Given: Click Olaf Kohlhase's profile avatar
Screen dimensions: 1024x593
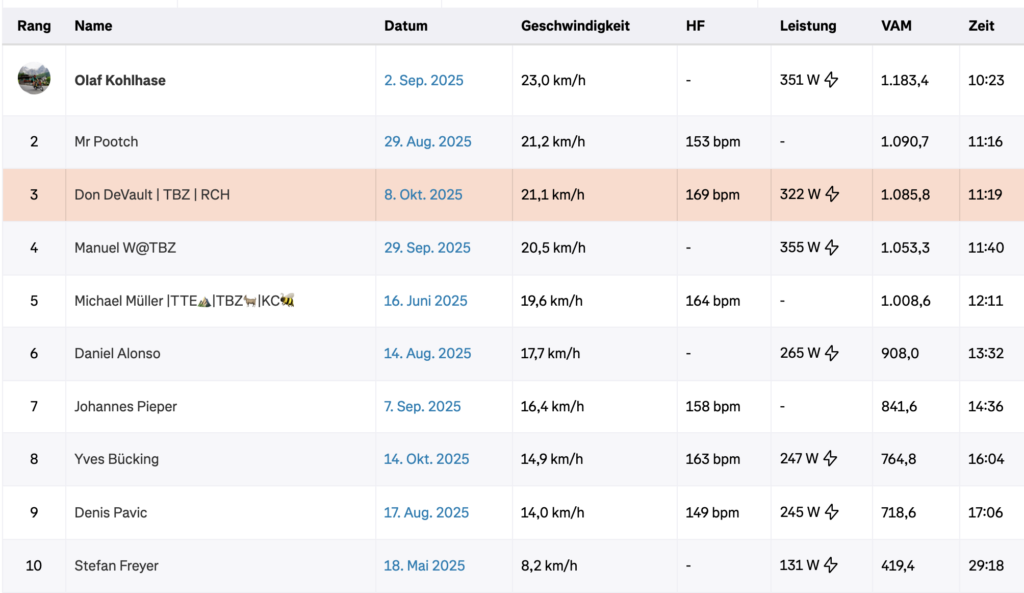Looking at the screenshot, I should (x=34, y=79).
